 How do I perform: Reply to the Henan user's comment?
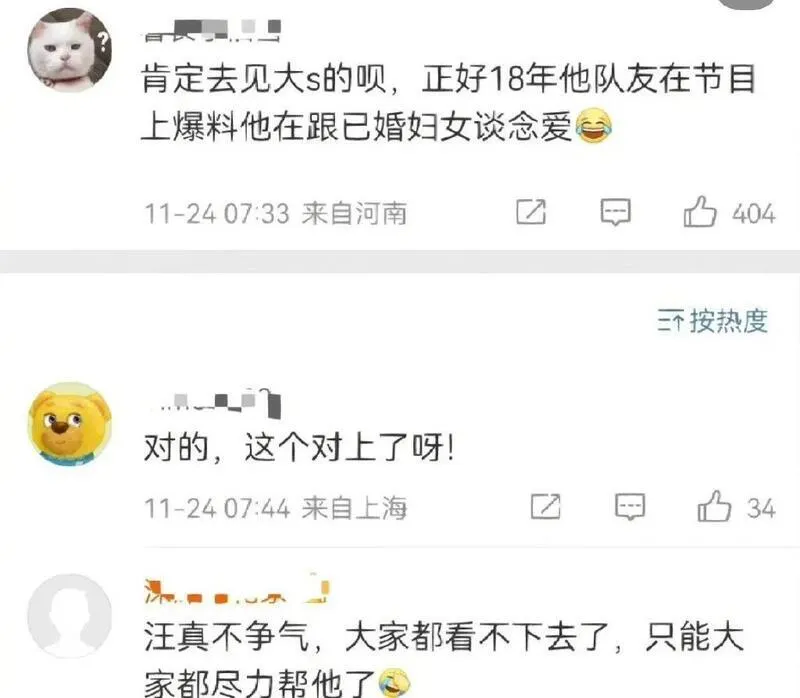[615, 212]
